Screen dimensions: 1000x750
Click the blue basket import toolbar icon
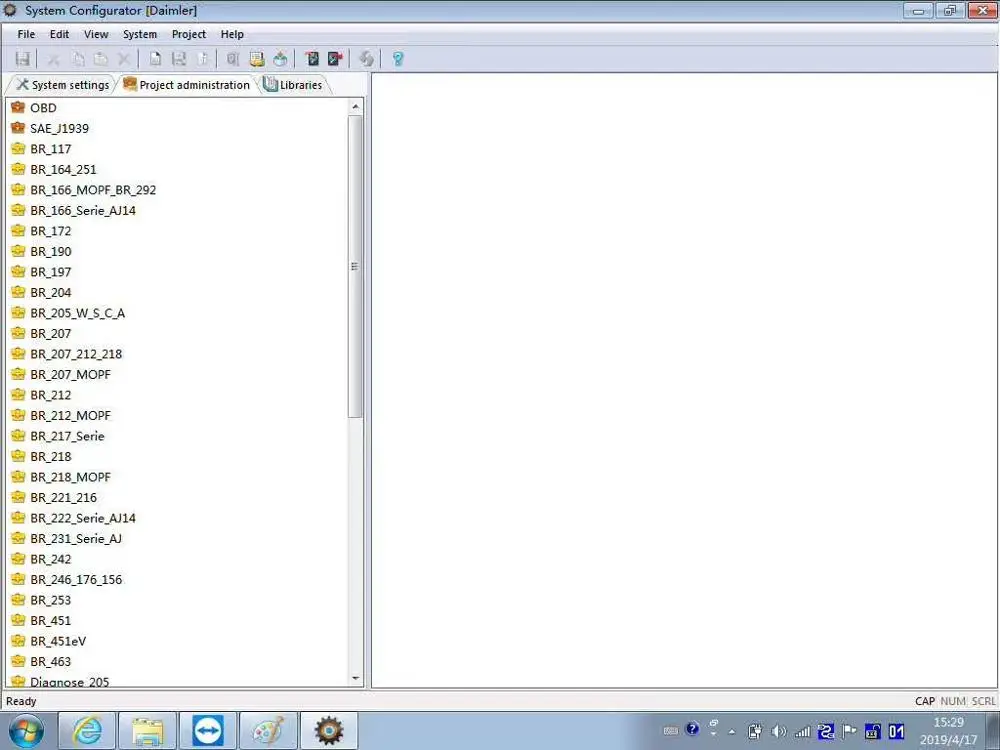tap(280, 59)
